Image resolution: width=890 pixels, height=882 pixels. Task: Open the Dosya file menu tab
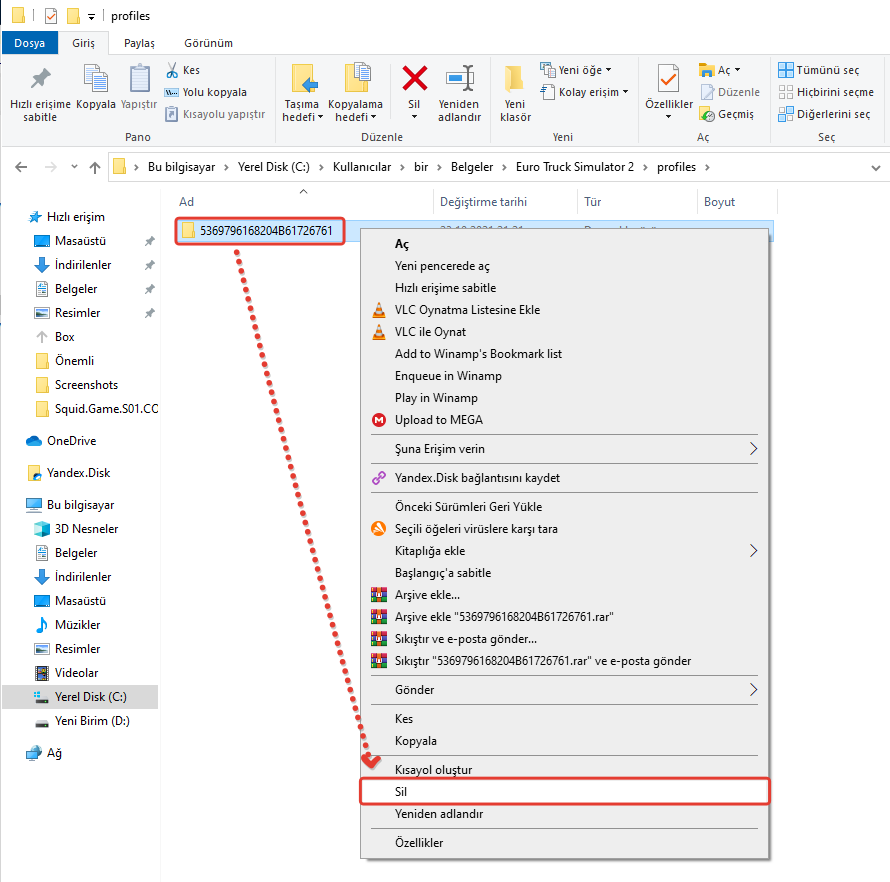tap(30, 43)
